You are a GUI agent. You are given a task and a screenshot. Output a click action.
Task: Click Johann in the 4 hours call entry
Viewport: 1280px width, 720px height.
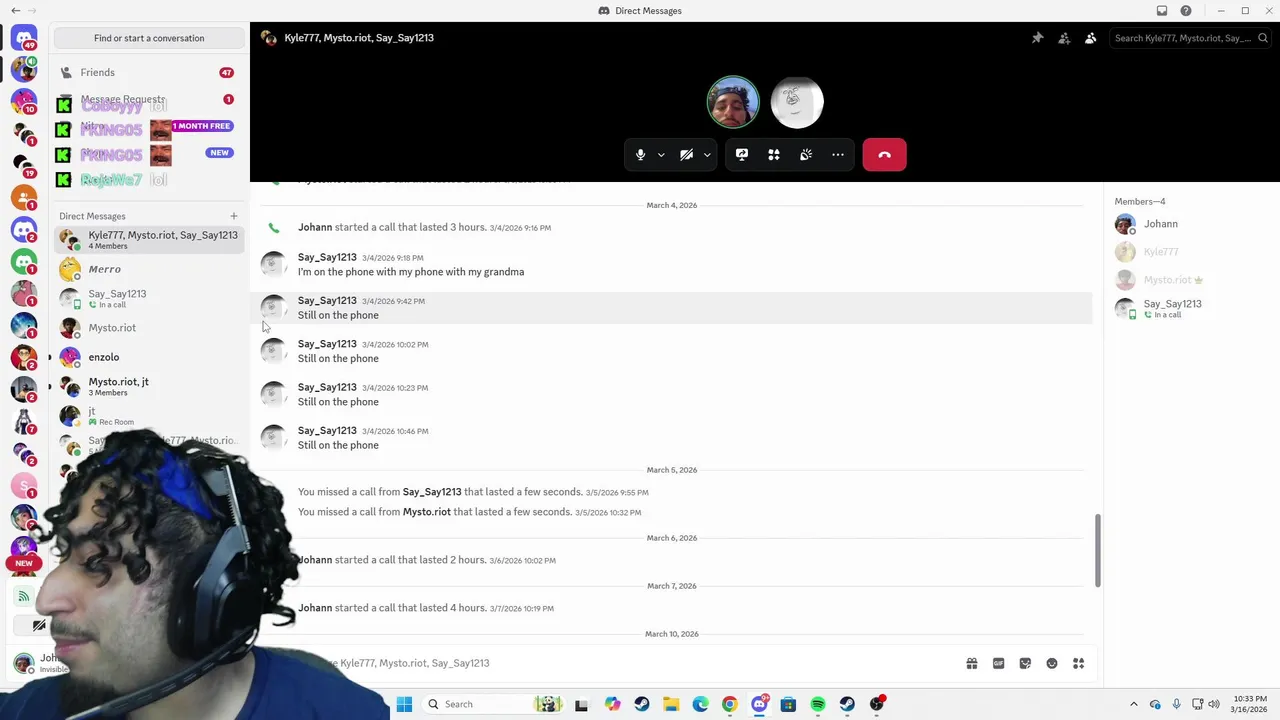tap(315, 608)
